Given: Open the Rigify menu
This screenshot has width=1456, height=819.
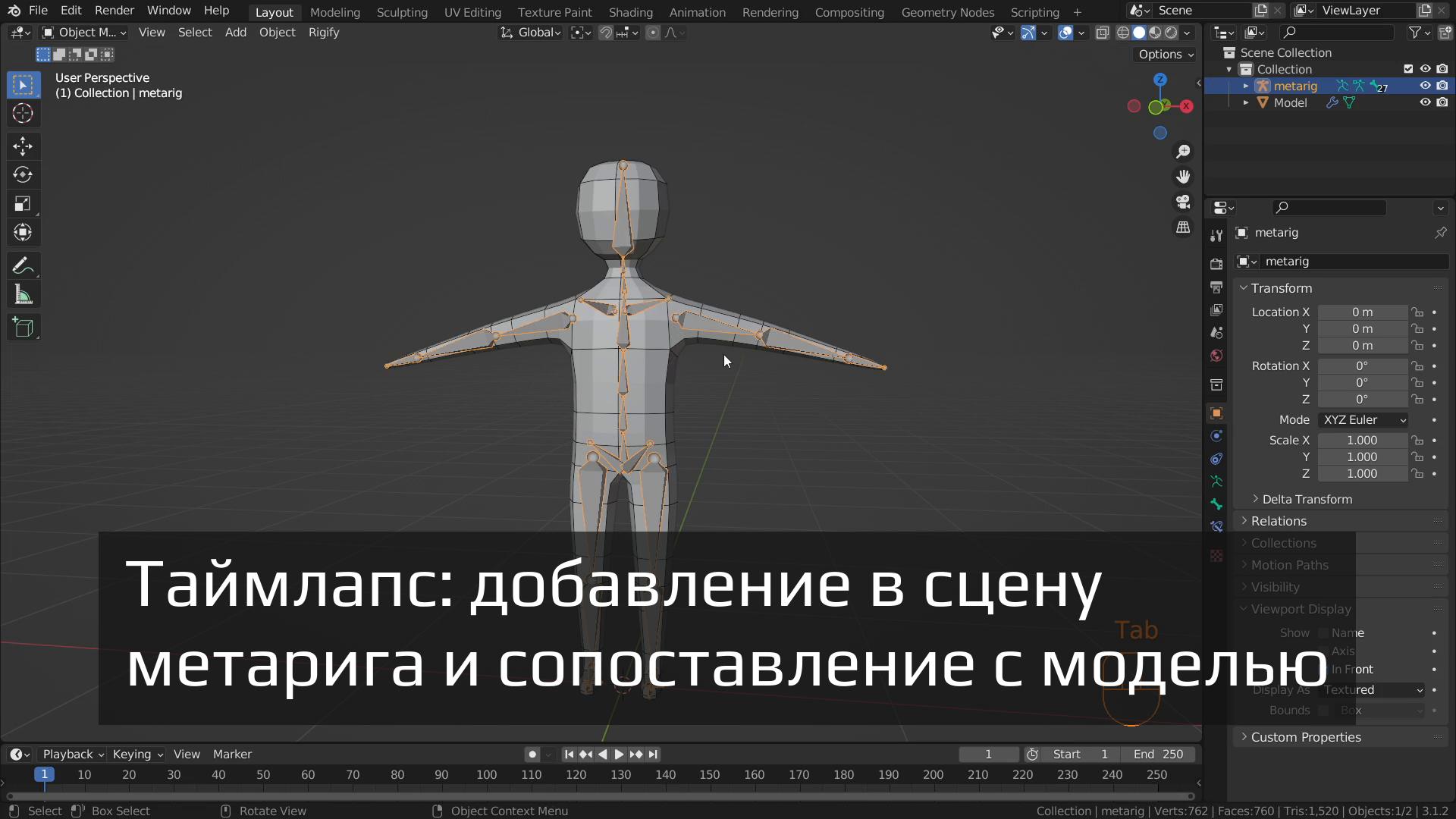Looking at the screenshot, I should pyautogui.click(x=324, y=32).
